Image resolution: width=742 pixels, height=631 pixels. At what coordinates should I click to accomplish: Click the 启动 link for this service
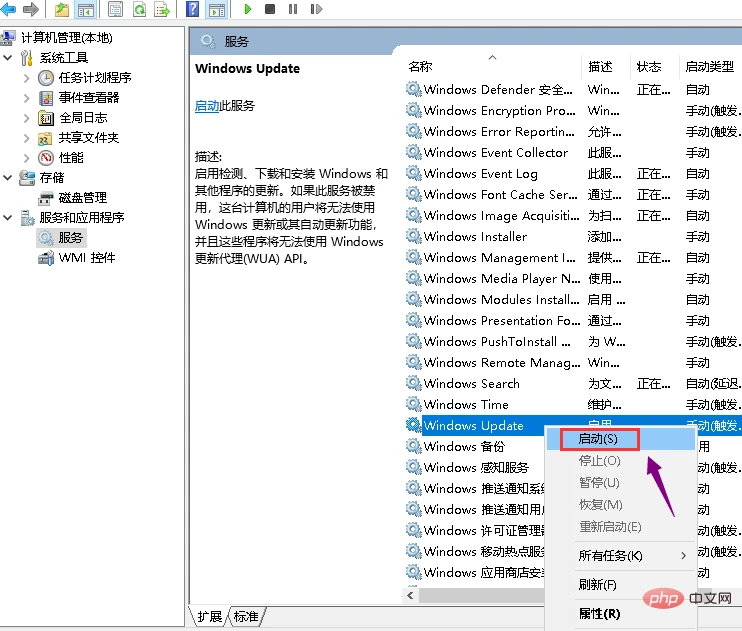coord(206,106)
